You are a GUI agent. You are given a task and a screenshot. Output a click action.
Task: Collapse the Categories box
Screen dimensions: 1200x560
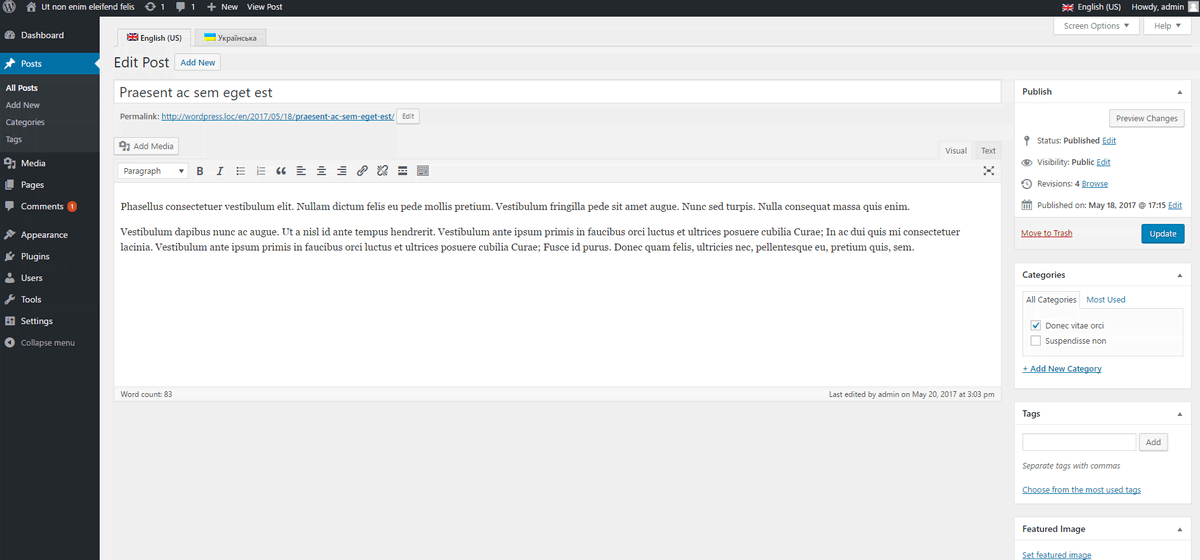click(1180, 274)
